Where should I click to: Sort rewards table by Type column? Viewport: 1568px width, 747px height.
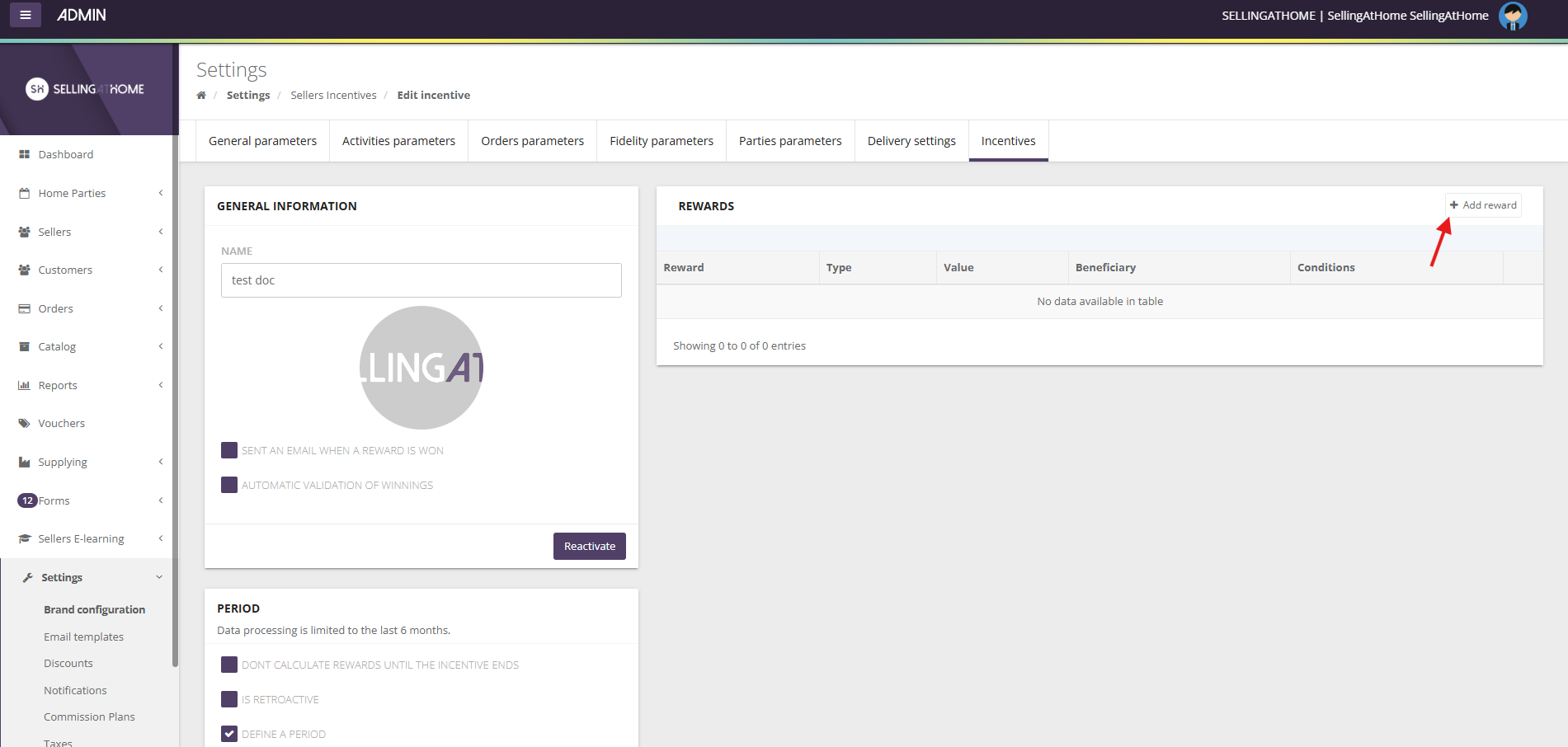[878, 267]
